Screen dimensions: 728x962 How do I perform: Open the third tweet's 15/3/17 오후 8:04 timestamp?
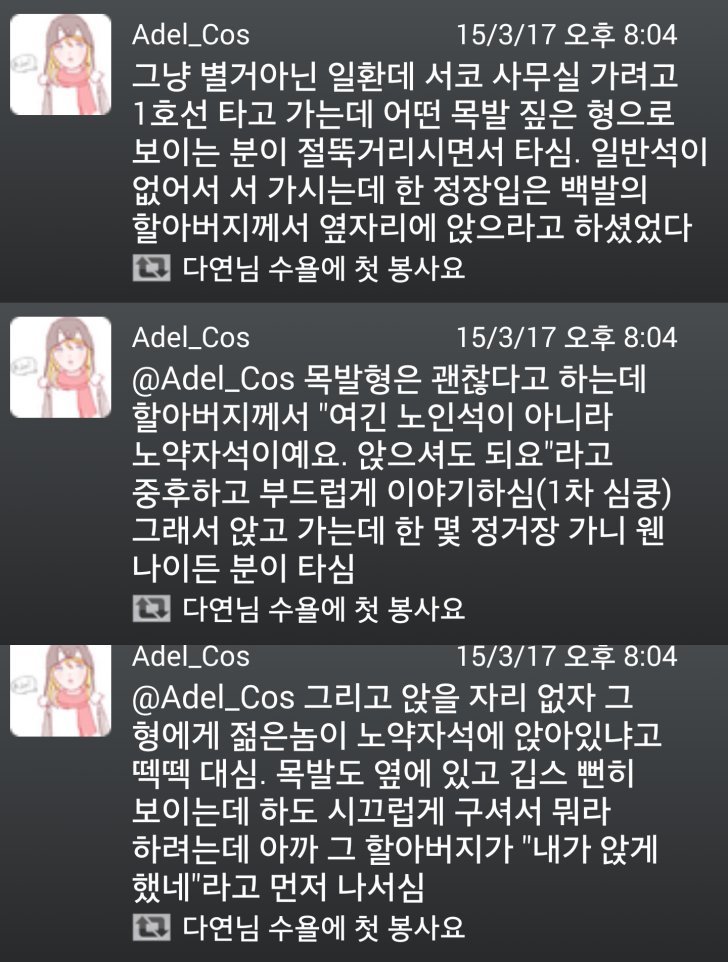tap(567, 656)
